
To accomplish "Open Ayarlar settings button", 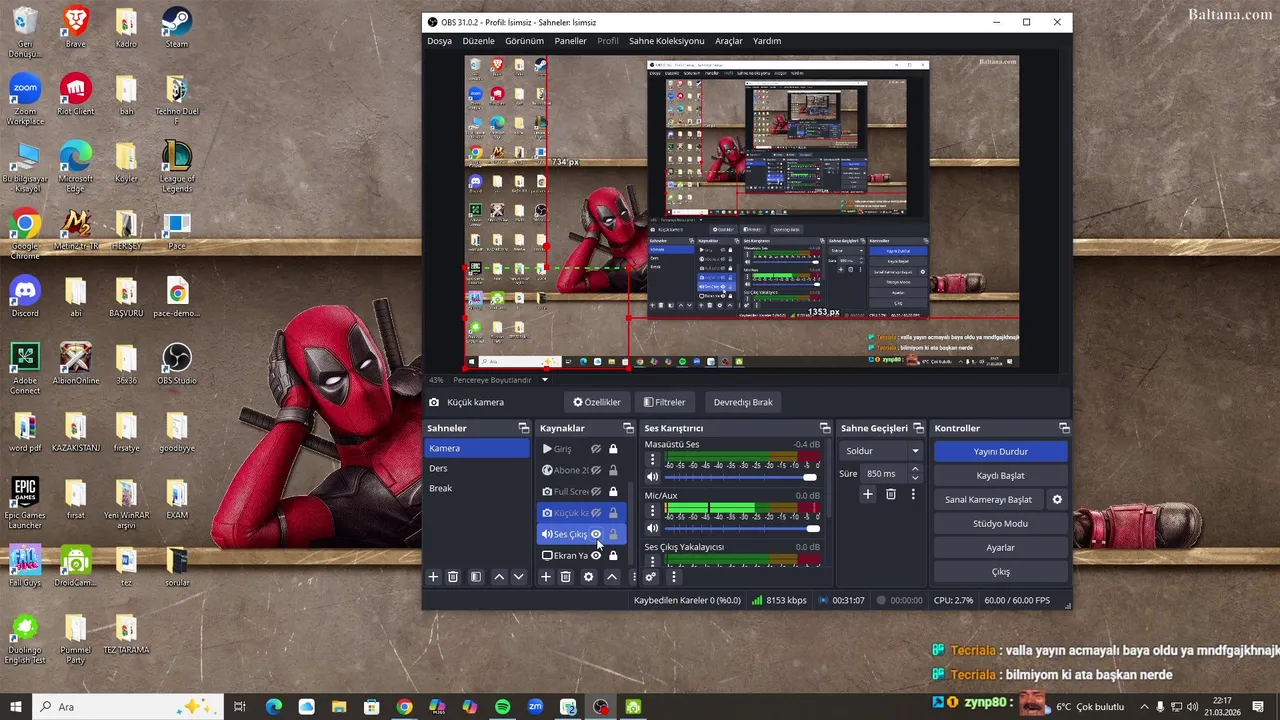I will click(1000, 547).
